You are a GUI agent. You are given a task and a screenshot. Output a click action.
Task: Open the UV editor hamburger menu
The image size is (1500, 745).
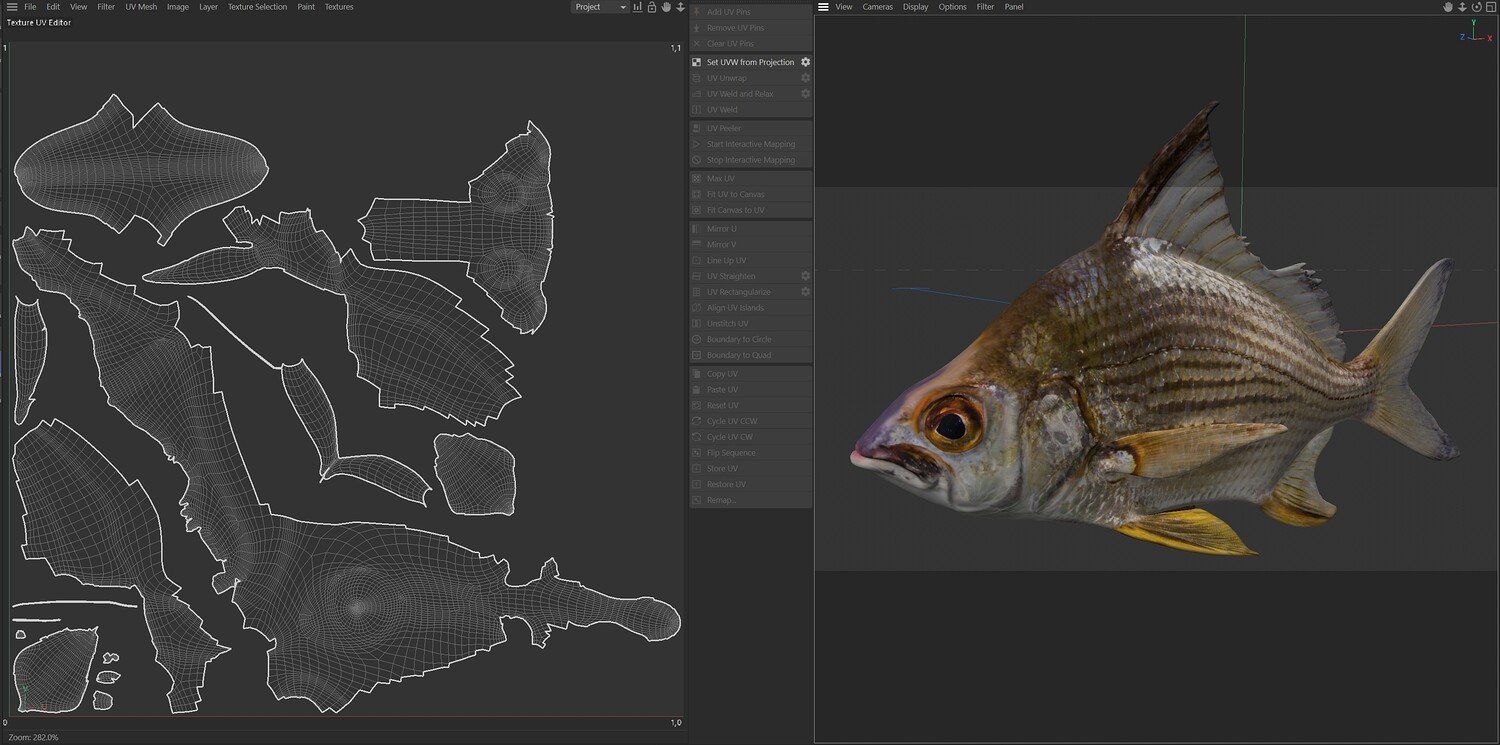click(12, 7)
